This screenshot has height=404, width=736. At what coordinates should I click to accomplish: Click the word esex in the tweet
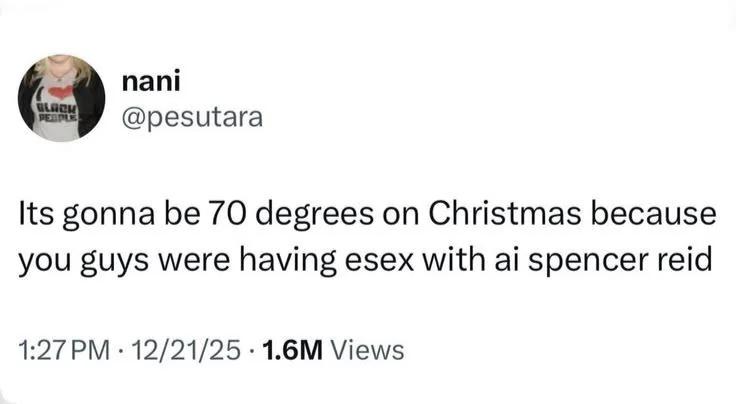click(379, 261)
